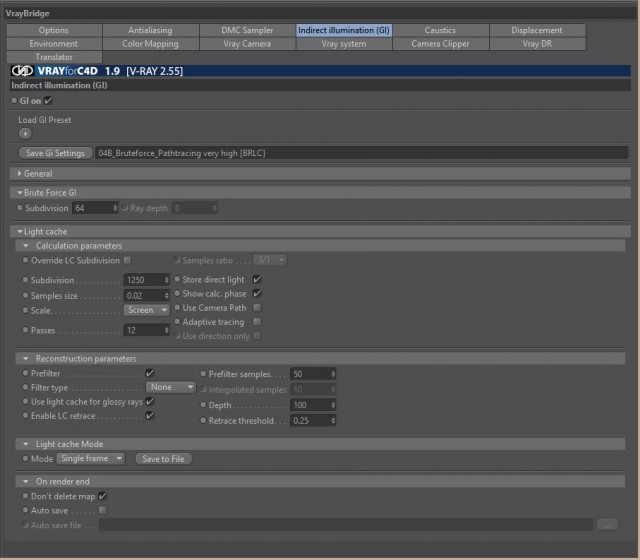Enable the Auto save checkbox
This screenshot has height=560, width=640.
tap(102, 510)
